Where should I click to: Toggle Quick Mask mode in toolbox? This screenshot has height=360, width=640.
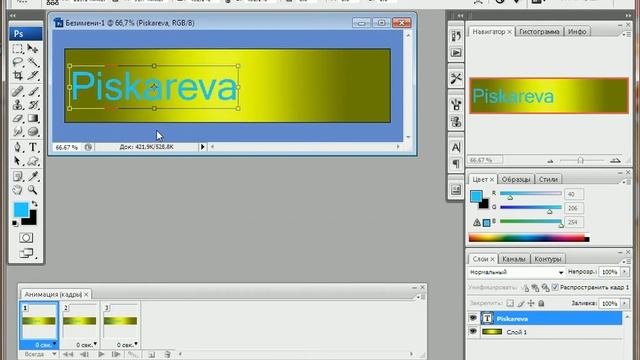26,238
